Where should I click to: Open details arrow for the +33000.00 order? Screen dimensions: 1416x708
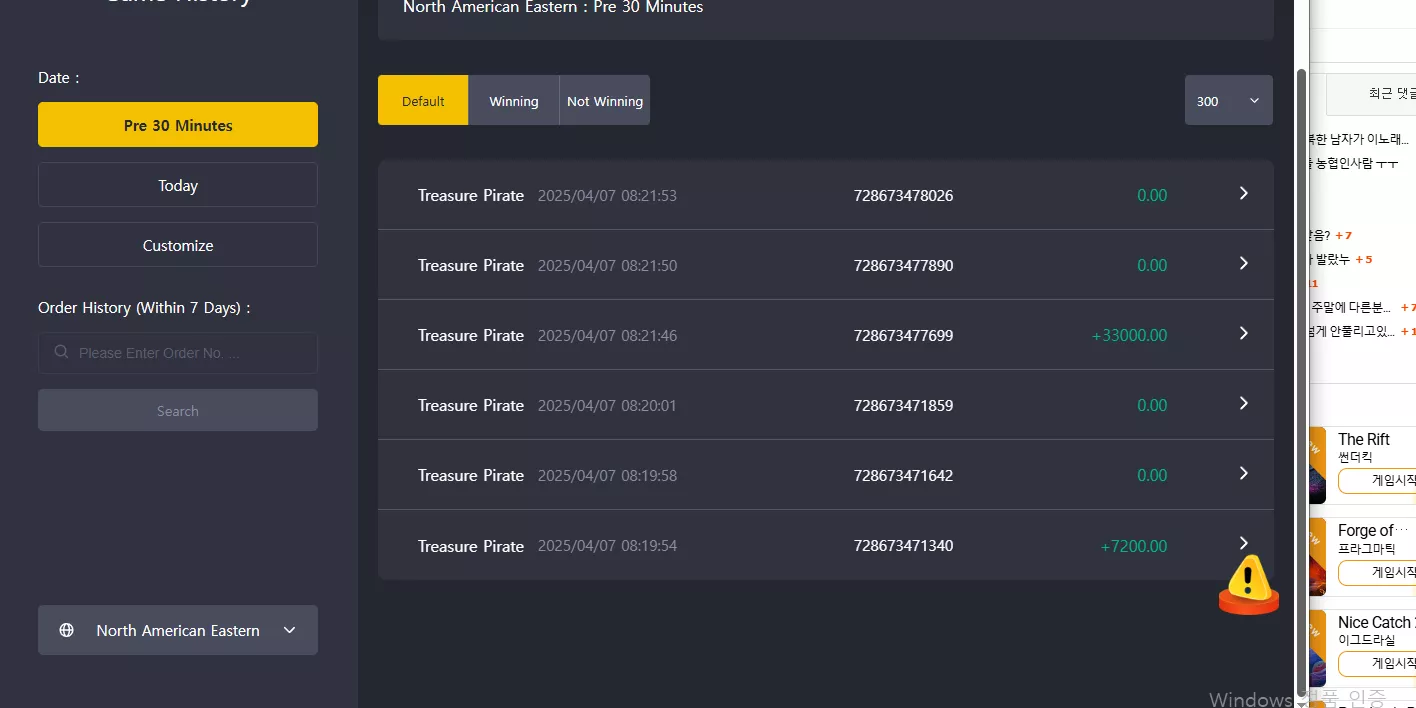tap(1244, 334)
